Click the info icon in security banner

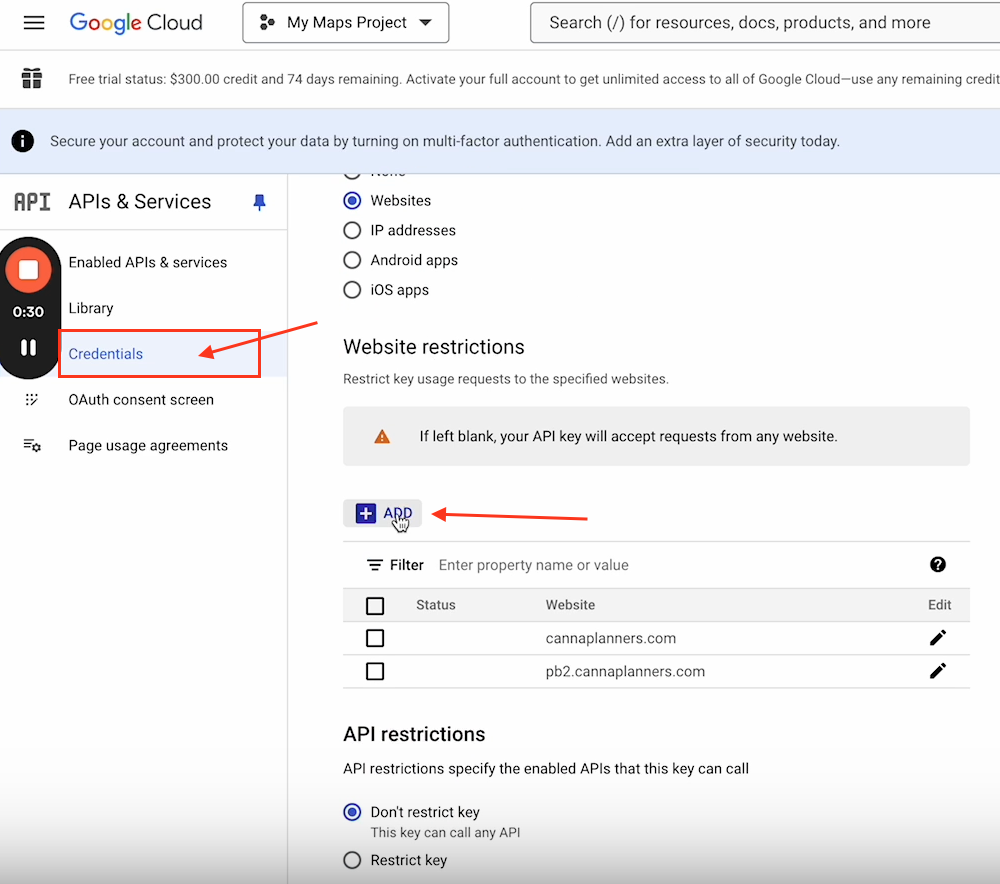coord(22,141)
